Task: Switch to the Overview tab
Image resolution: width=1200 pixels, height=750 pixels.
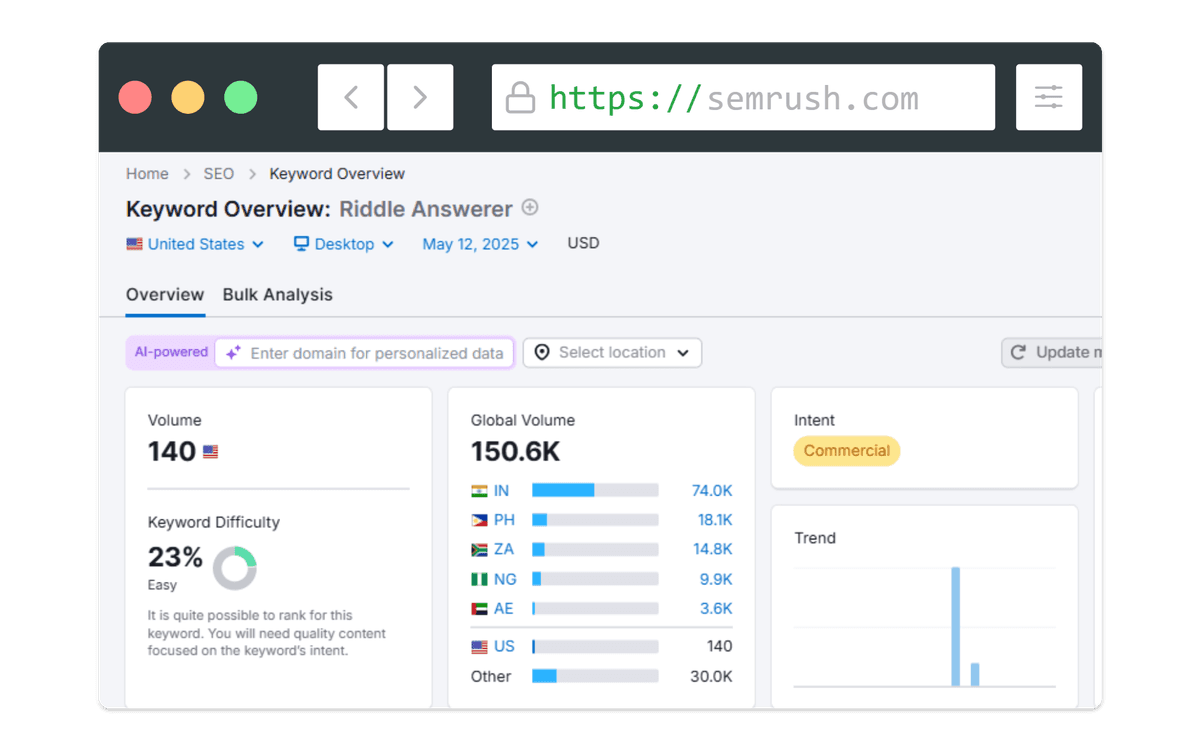Action: tap(165, 295)
